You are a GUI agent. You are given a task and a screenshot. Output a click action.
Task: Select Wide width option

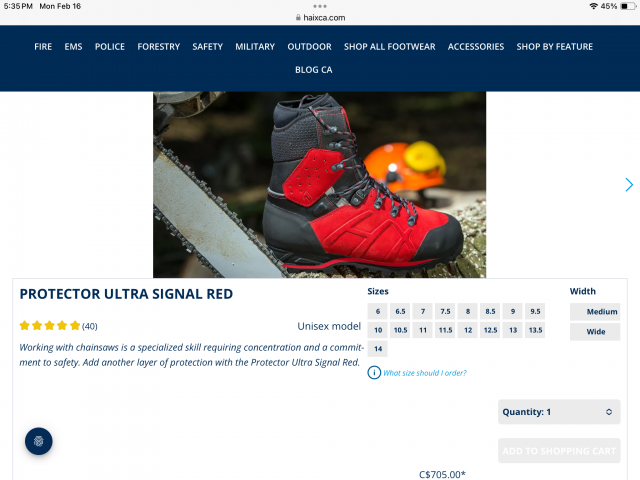point(595,331)
